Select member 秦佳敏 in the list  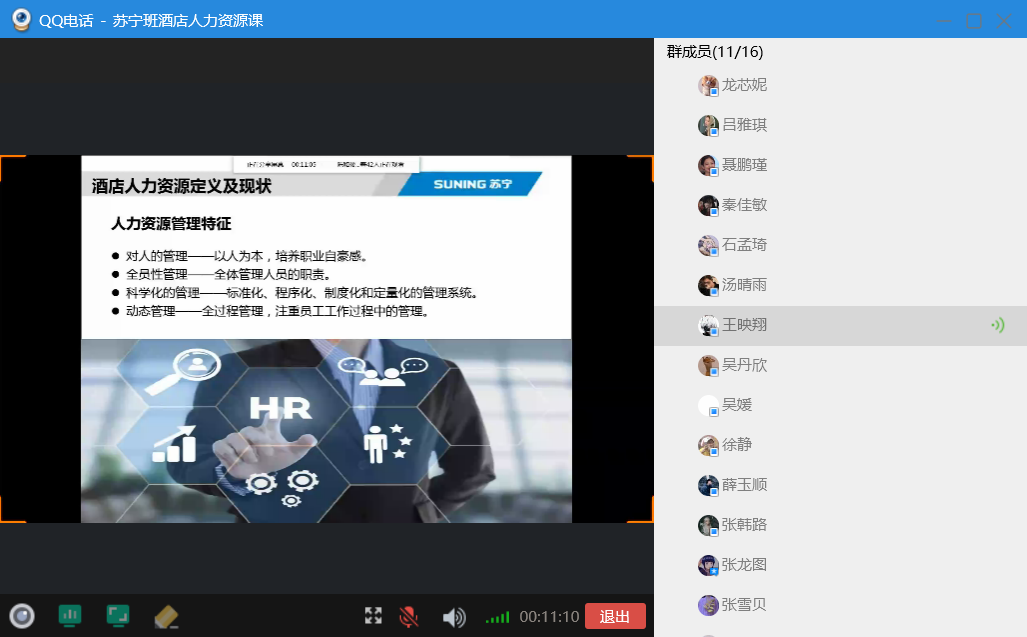(x=744, y=205)
